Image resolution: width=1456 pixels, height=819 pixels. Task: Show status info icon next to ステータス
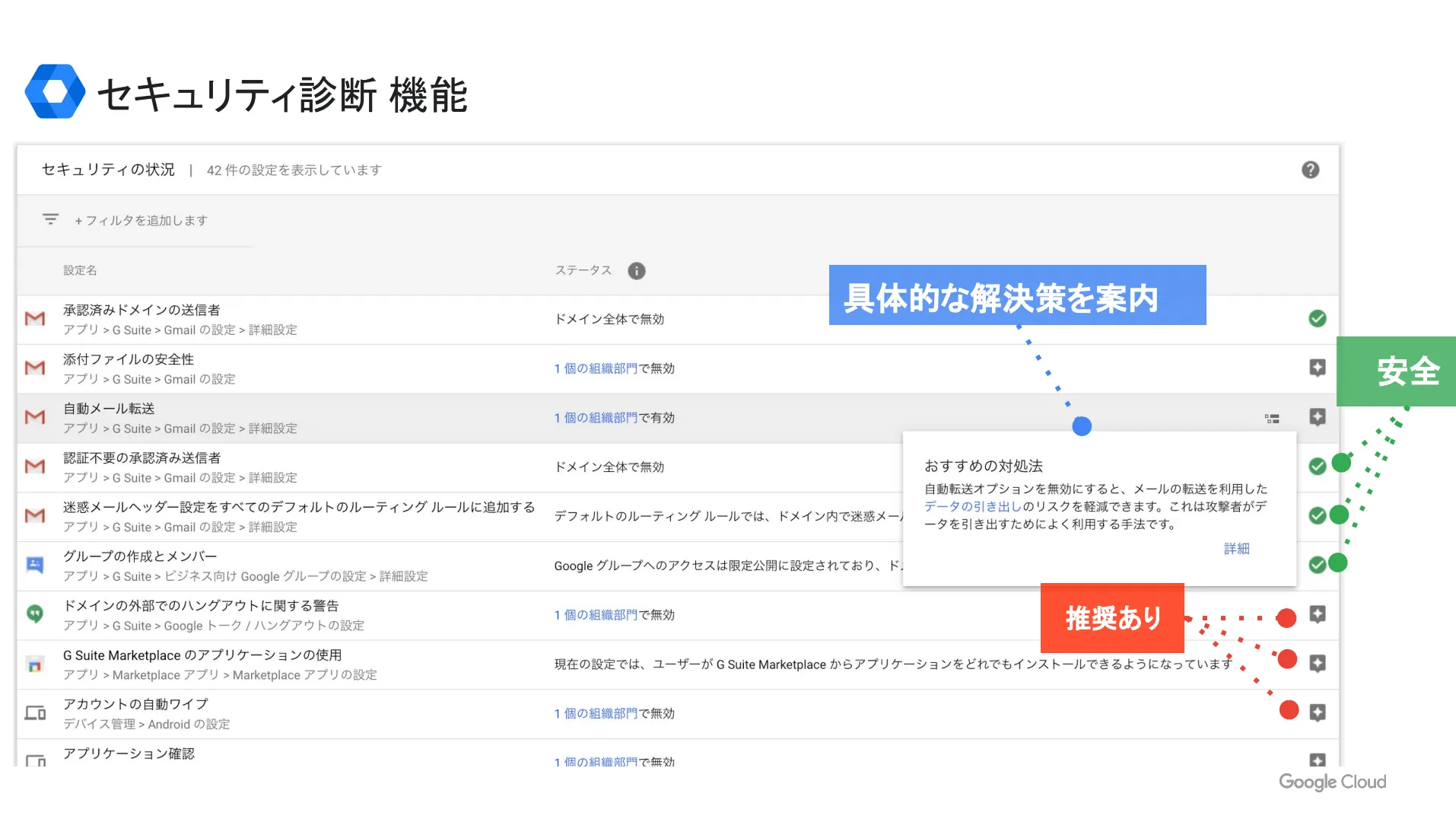coord(637,271)
